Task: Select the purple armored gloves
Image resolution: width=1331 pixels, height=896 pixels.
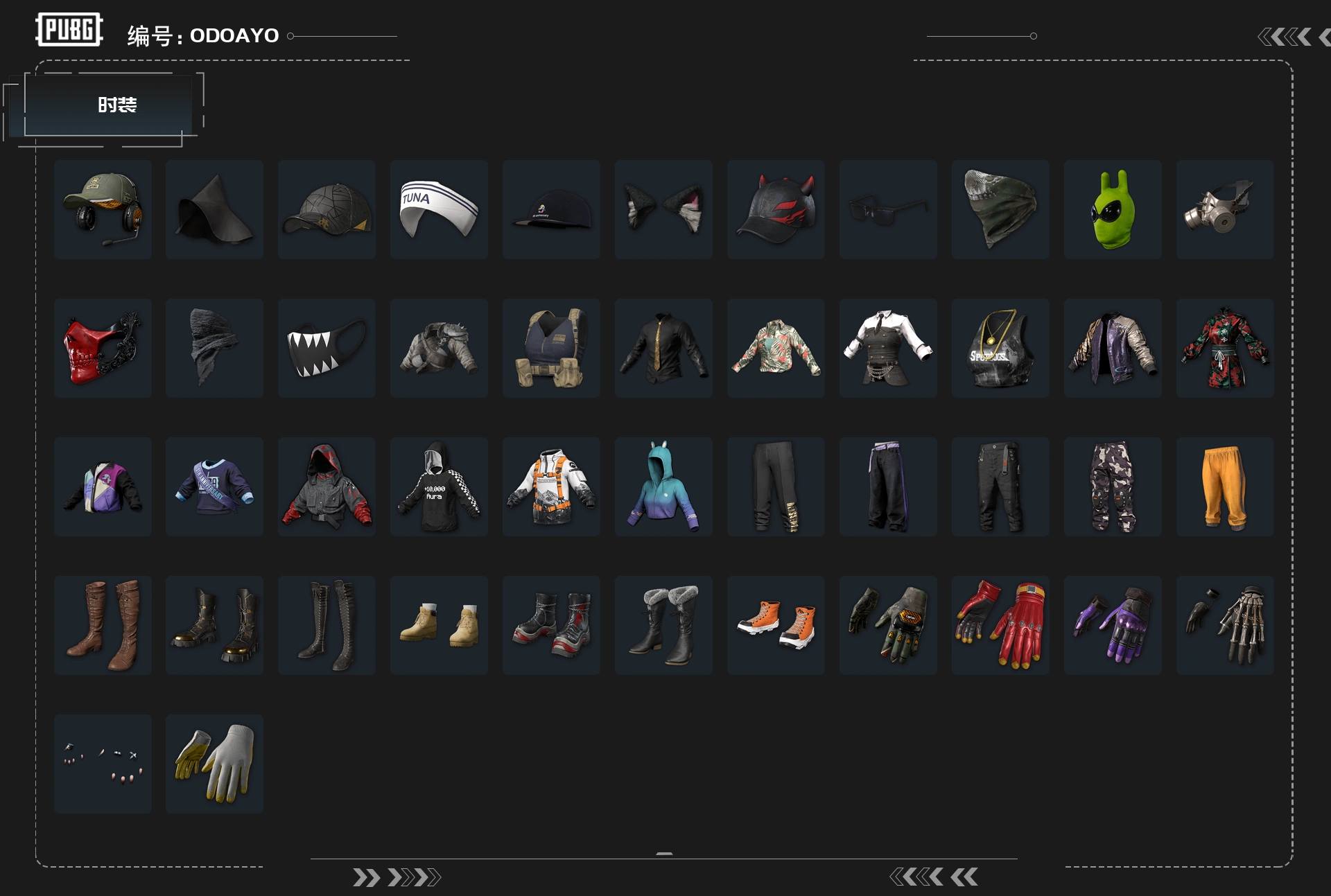Action: pyautogui.click(x=1113, y=625)
